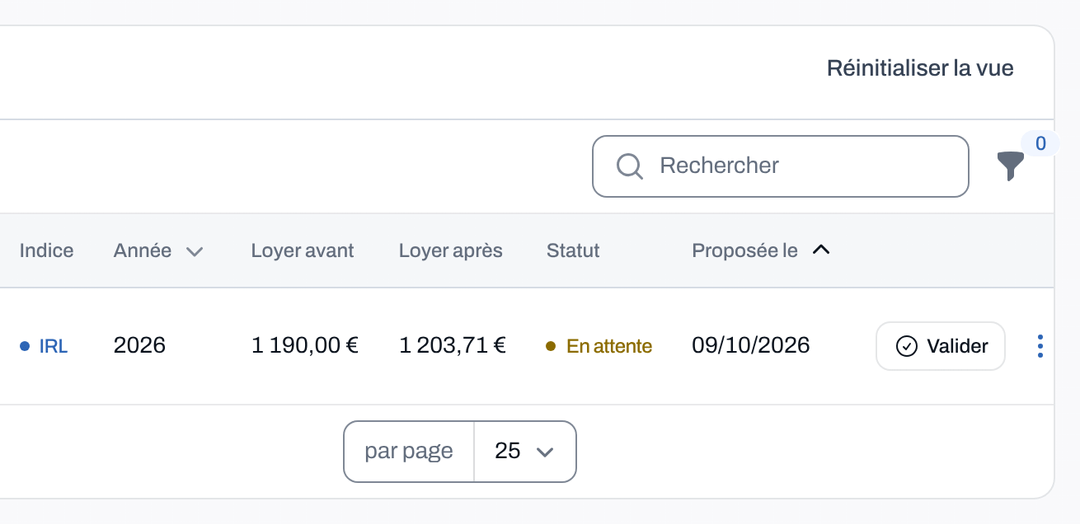Focus the Rechercher search field
Viewport: 1080px width, 524px height.
point(780,166)
